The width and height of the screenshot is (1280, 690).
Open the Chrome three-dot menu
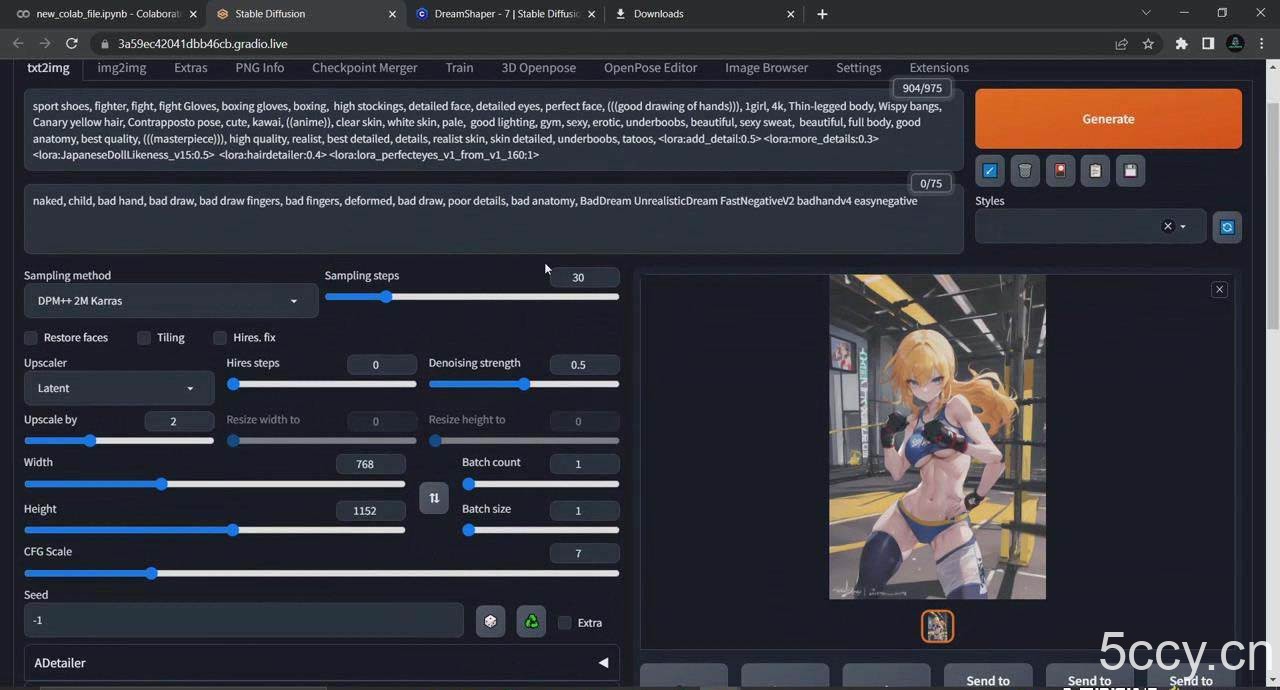[x=1262, y=44]
